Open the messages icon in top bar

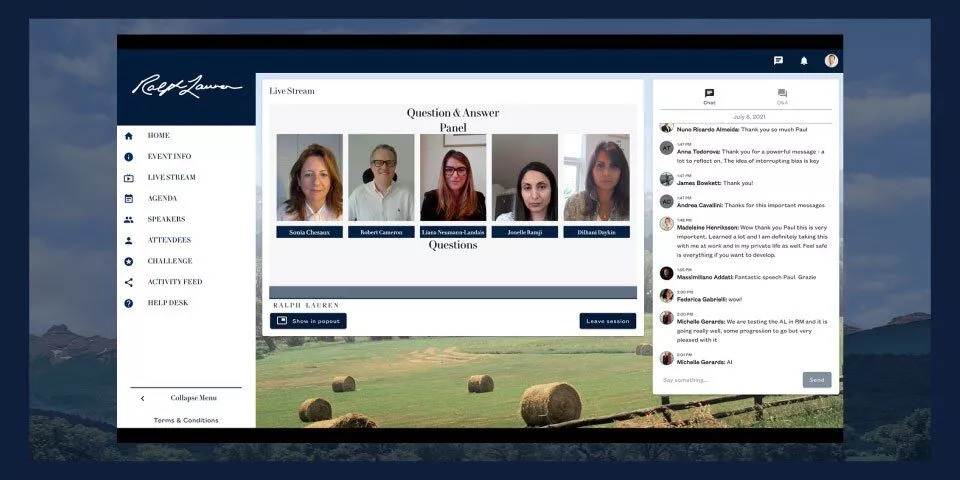[x=778, y=61]
